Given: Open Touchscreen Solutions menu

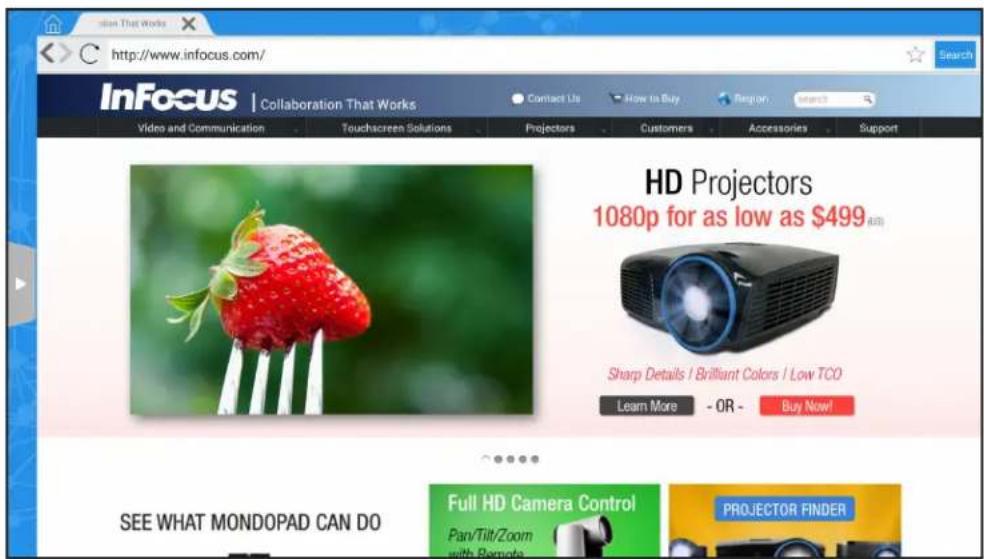Looking at the screenshot, I should click(x=396, y=128).
